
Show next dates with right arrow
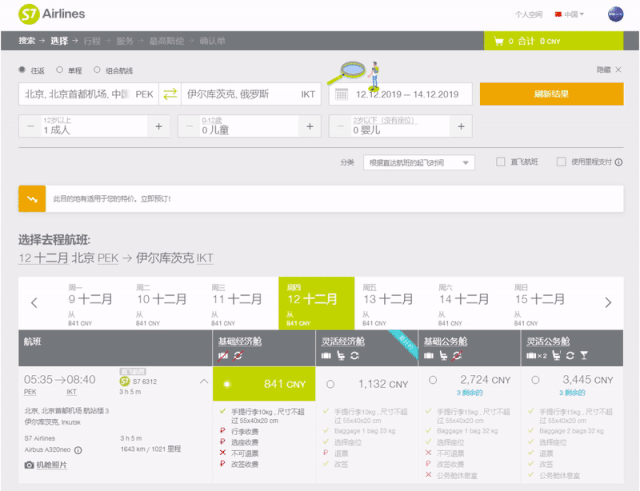tap(607, 302)
